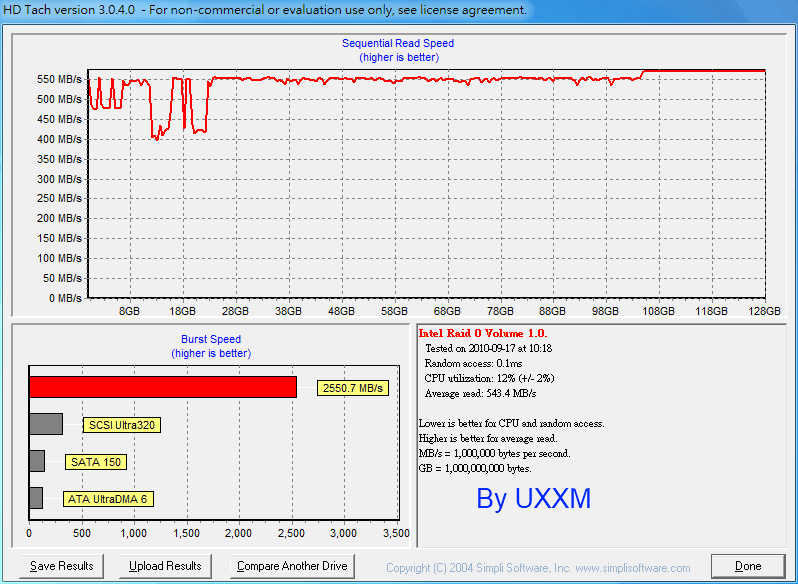
Task: Click the Intel Raid 0 Volume 1.0. heading
Action: (x=482, y=334)
